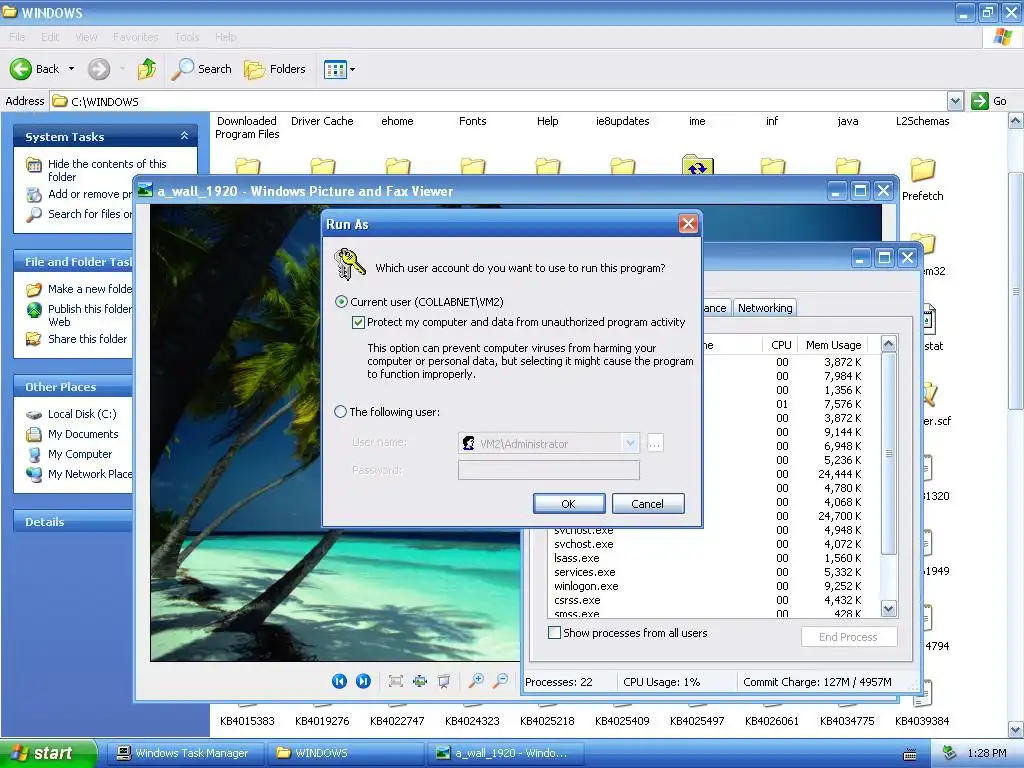
Task: Collapse the System Tasks panel
Action: 184,136
